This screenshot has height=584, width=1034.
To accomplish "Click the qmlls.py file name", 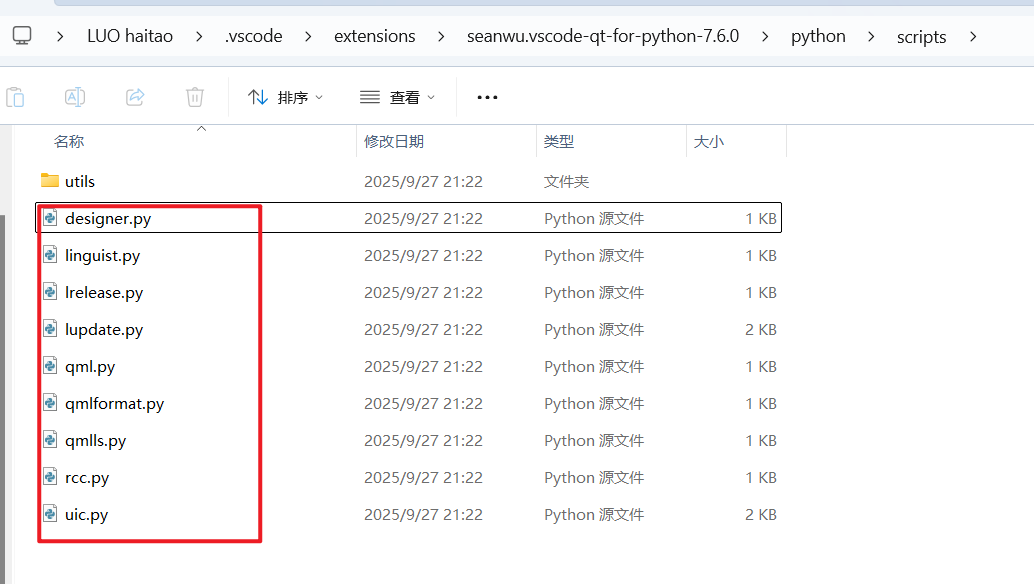I will coord(95,440).
